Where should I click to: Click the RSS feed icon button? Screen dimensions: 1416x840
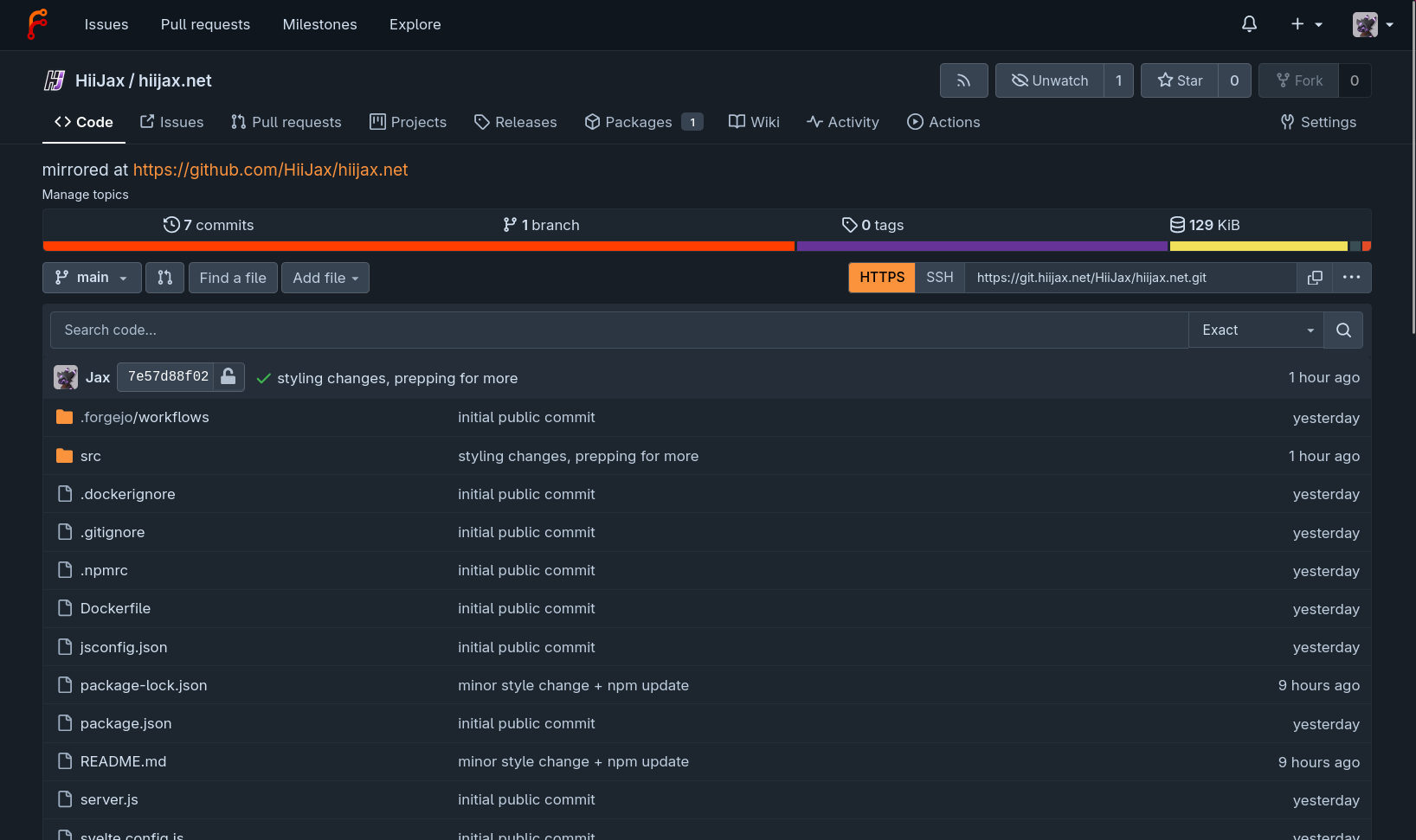click(963, 80)
